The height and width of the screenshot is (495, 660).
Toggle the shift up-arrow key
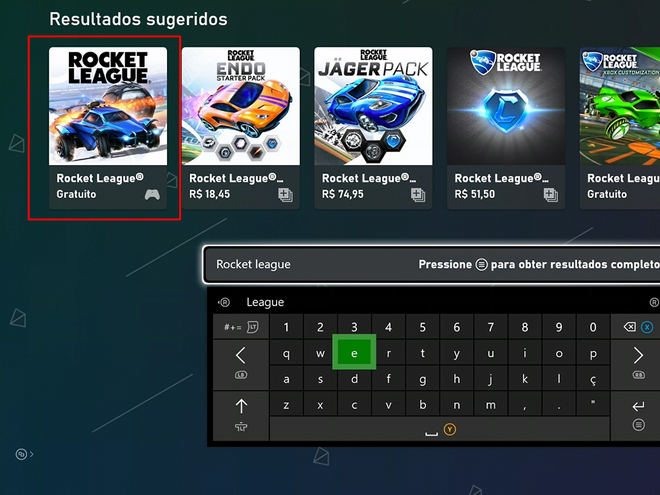tap(241, 406)
